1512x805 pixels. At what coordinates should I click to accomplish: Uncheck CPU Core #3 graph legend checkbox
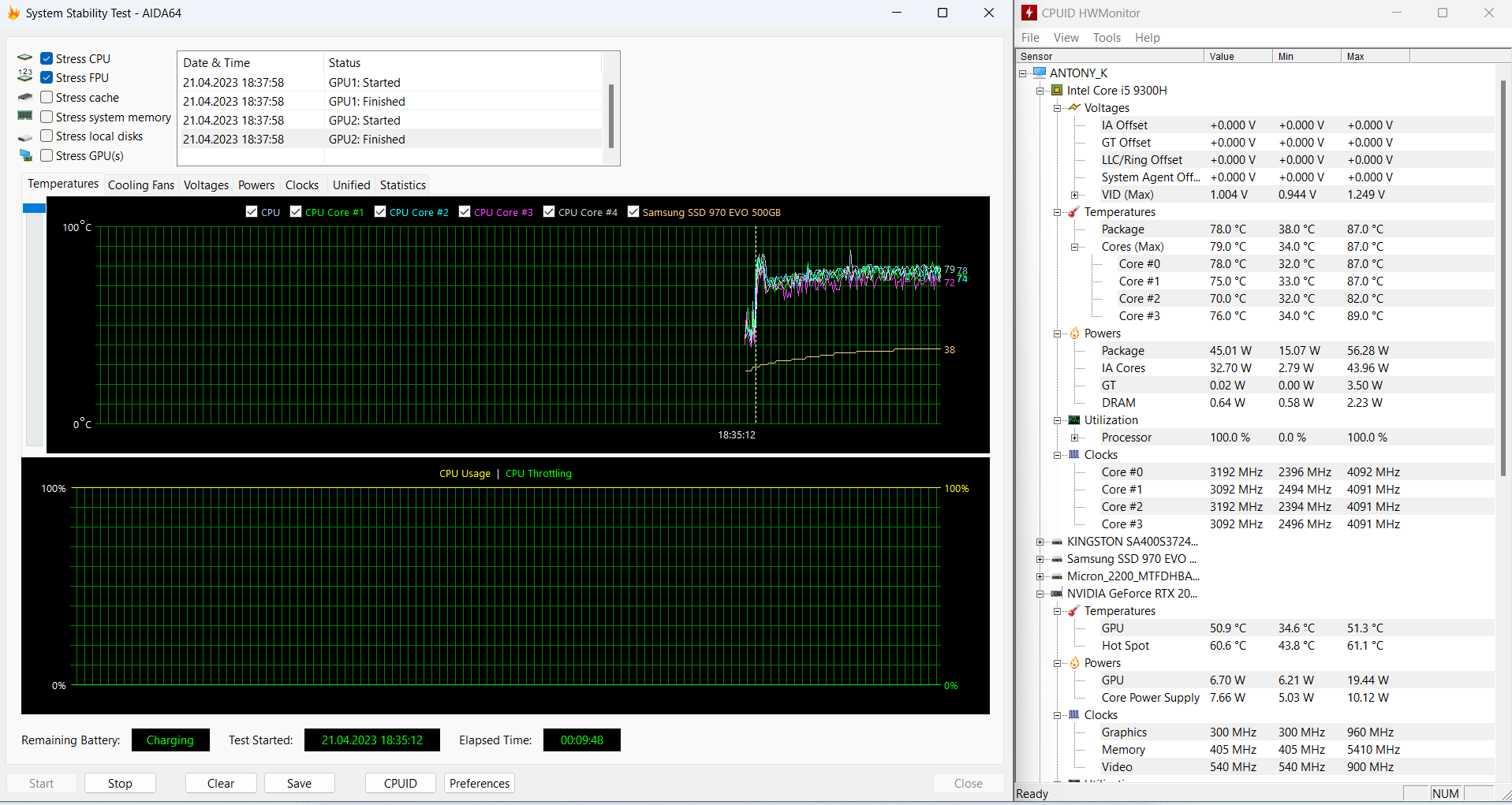pyautogui.click(x=465, y=212)
